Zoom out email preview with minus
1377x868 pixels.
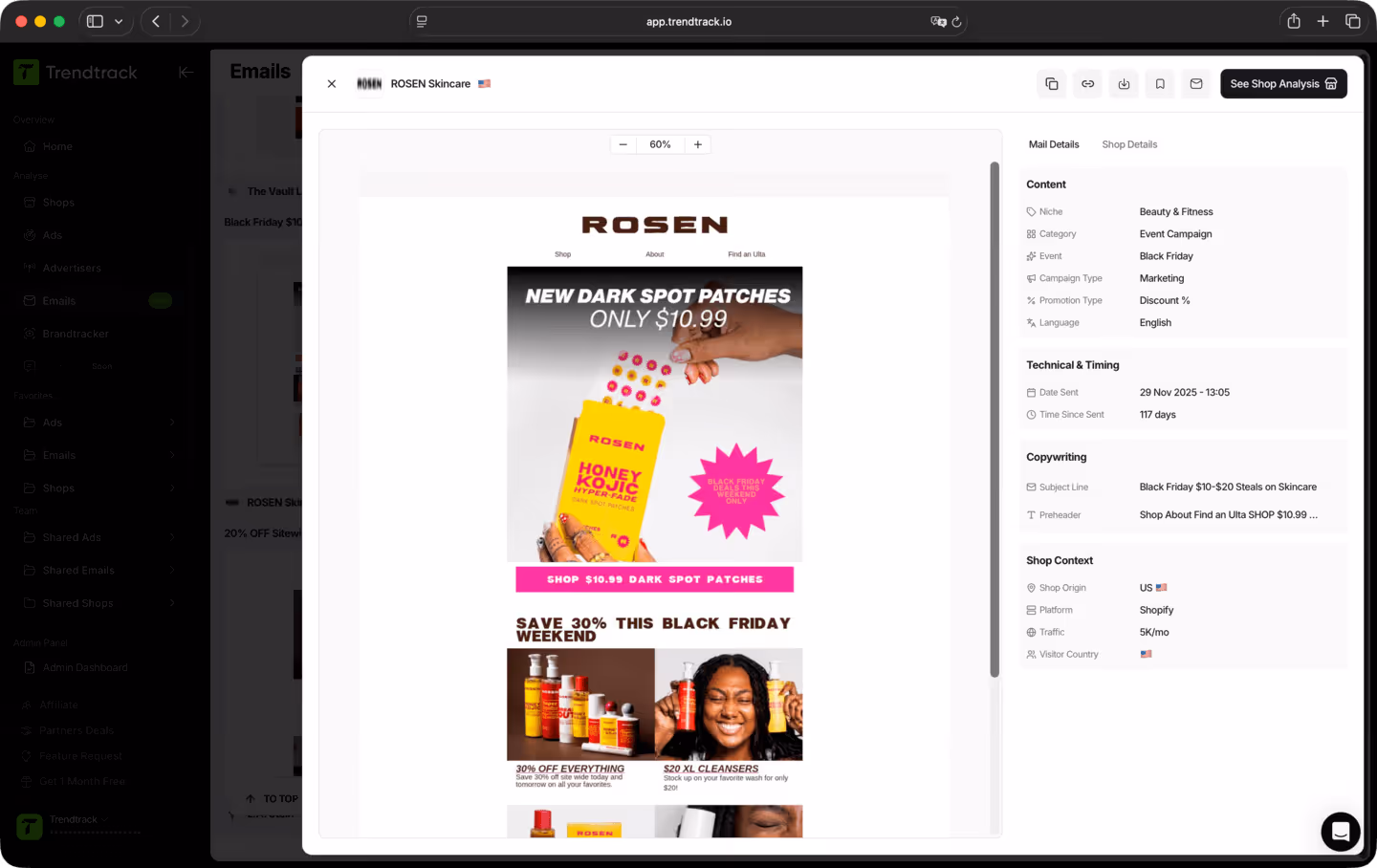click(x=623, y=144)
